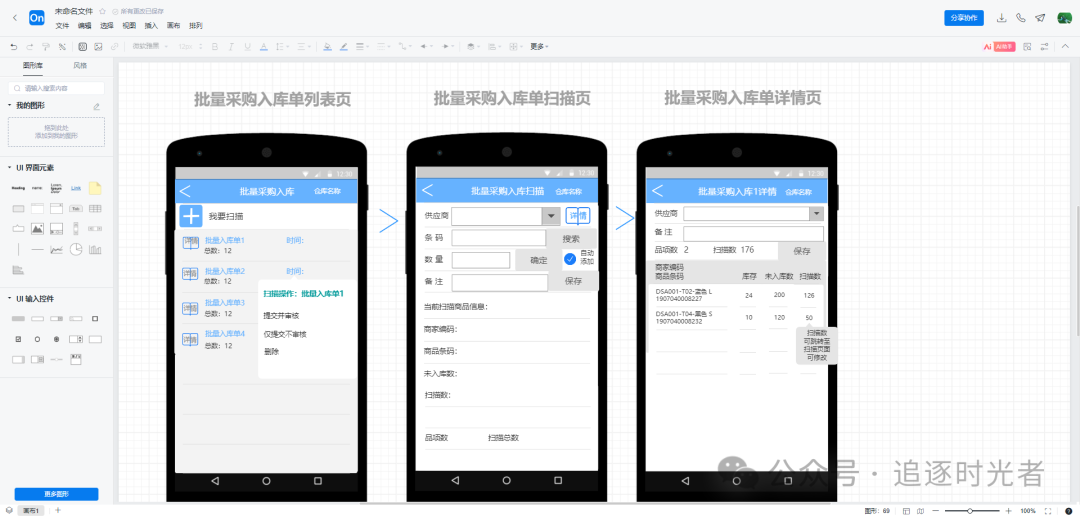Click the 自动添加 checked checkbox in mockup
Image resolution: width=1080 pixels, height=517 pixels.
(x=570, y=260)
